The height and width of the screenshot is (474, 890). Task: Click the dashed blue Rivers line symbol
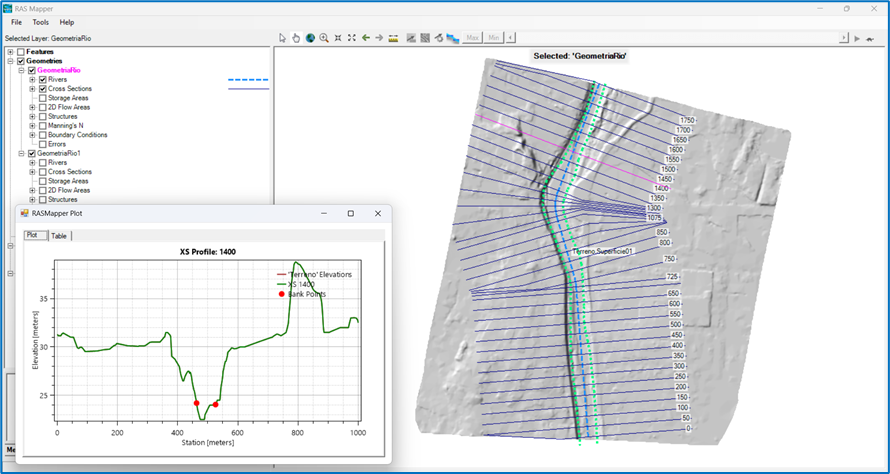point(248,80)
